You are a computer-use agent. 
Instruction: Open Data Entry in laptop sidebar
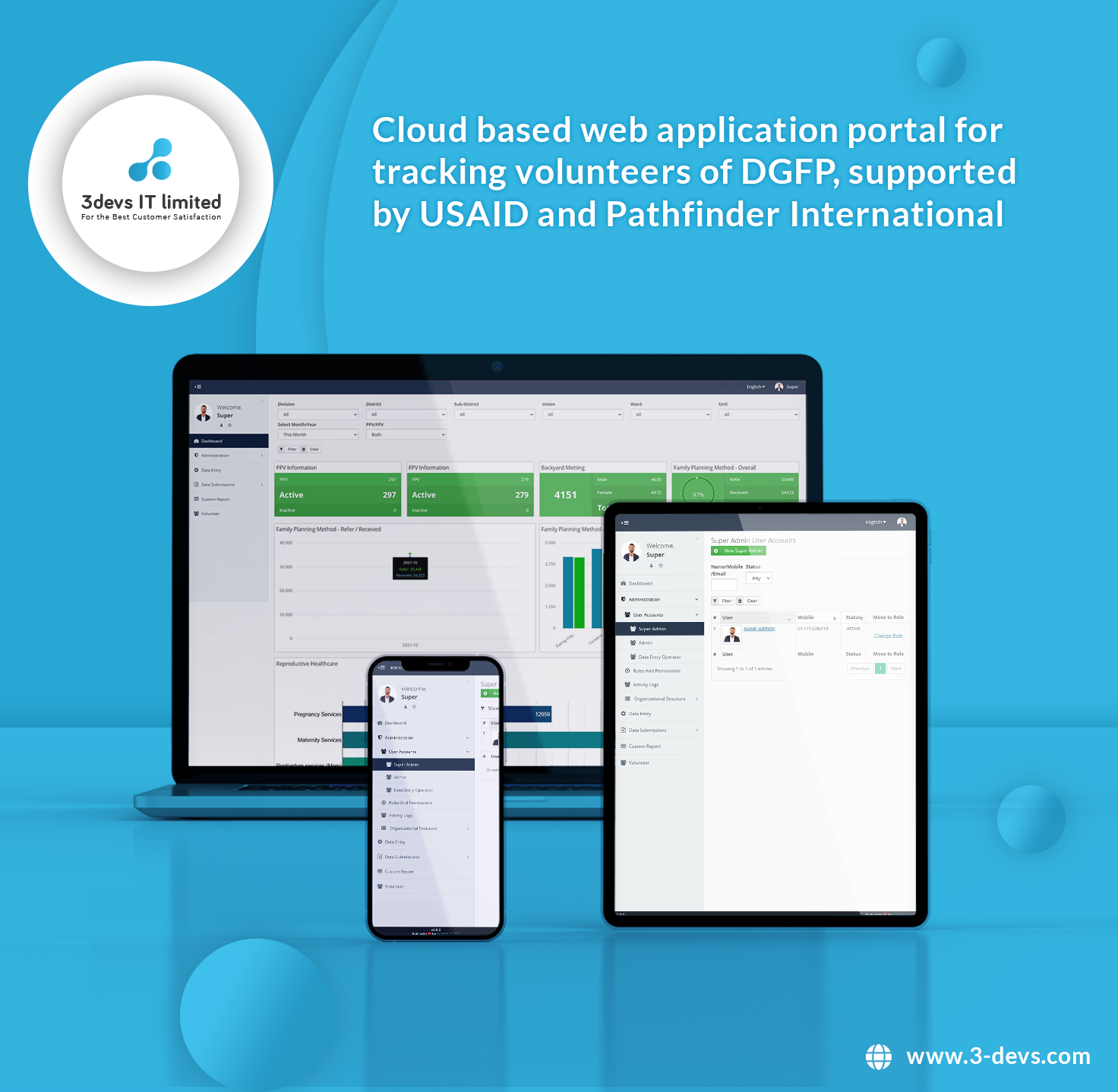(x=229, y=470)
